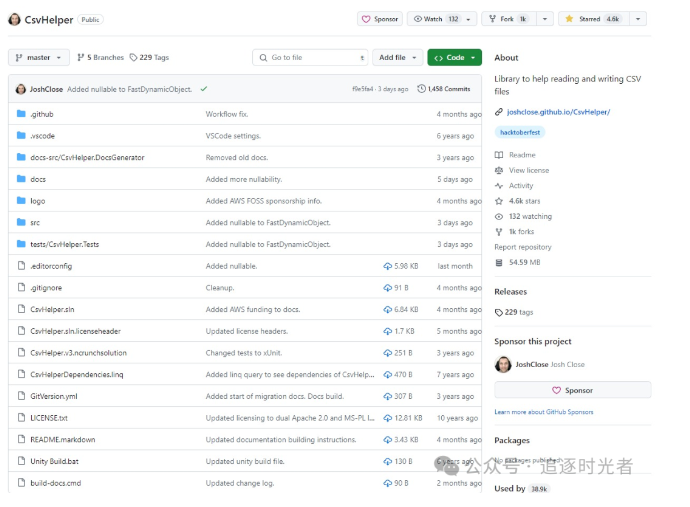This screenshot has width=690, height=507.
Task: Click the JoshClose sponsor profile avatar
Action: 503,364
